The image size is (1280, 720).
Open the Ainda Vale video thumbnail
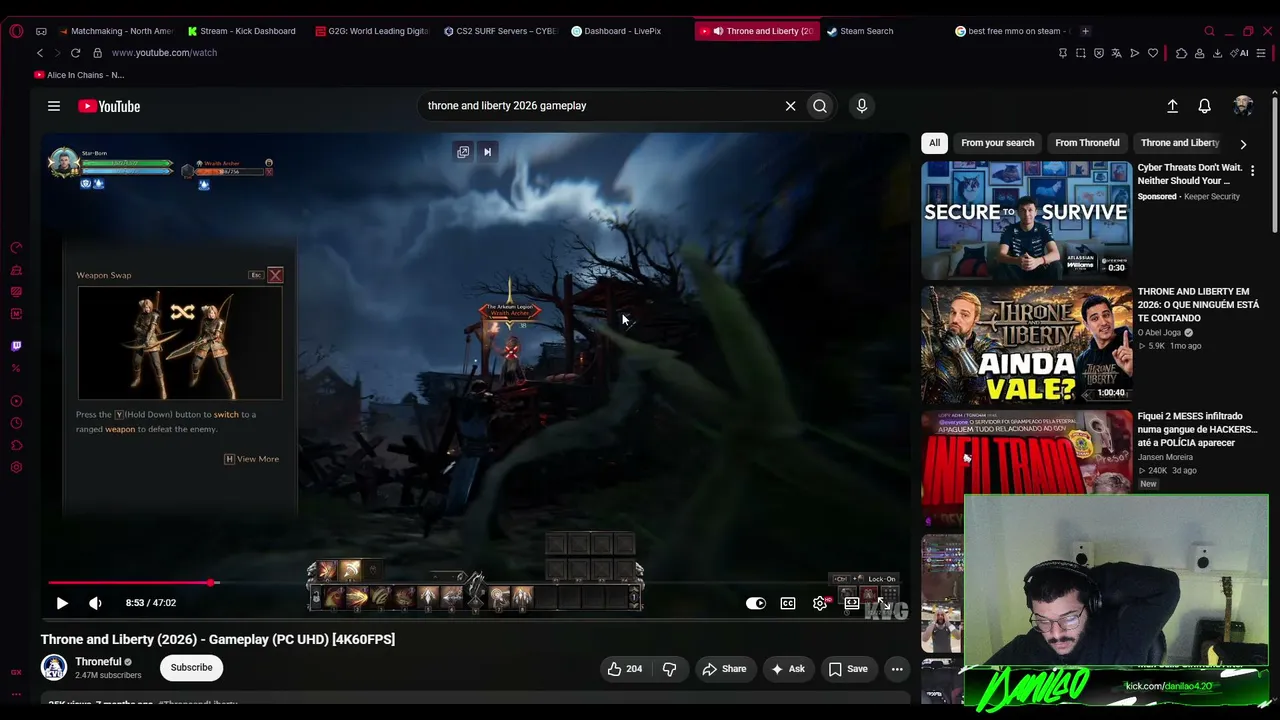pyautogui.click(x=1027, y=345)
